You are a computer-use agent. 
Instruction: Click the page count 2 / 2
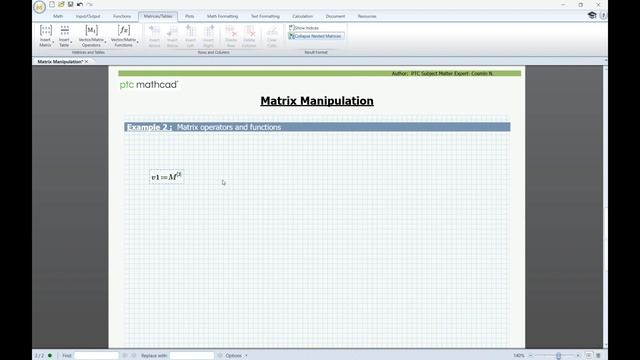(x=40, y=356)
